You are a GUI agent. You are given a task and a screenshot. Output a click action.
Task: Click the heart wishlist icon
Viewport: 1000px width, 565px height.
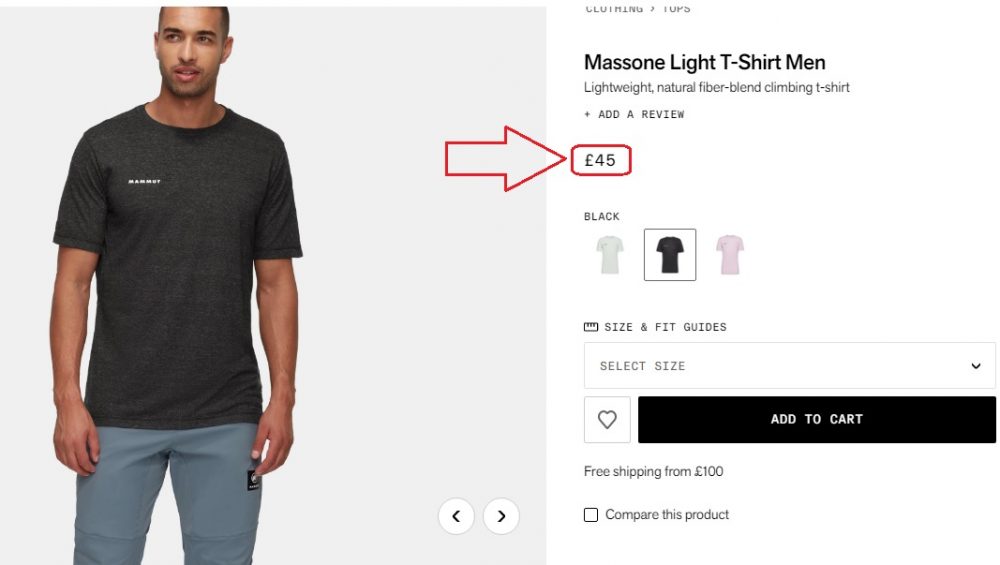[607, 420]
